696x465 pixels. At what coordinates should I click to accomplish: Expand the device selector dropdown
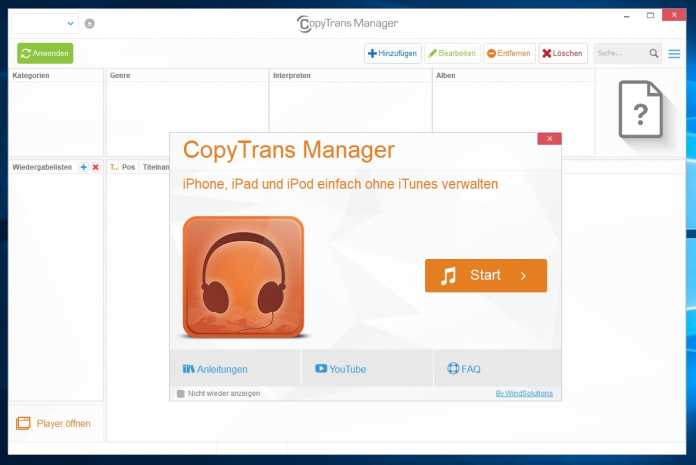tap(70, 23)
